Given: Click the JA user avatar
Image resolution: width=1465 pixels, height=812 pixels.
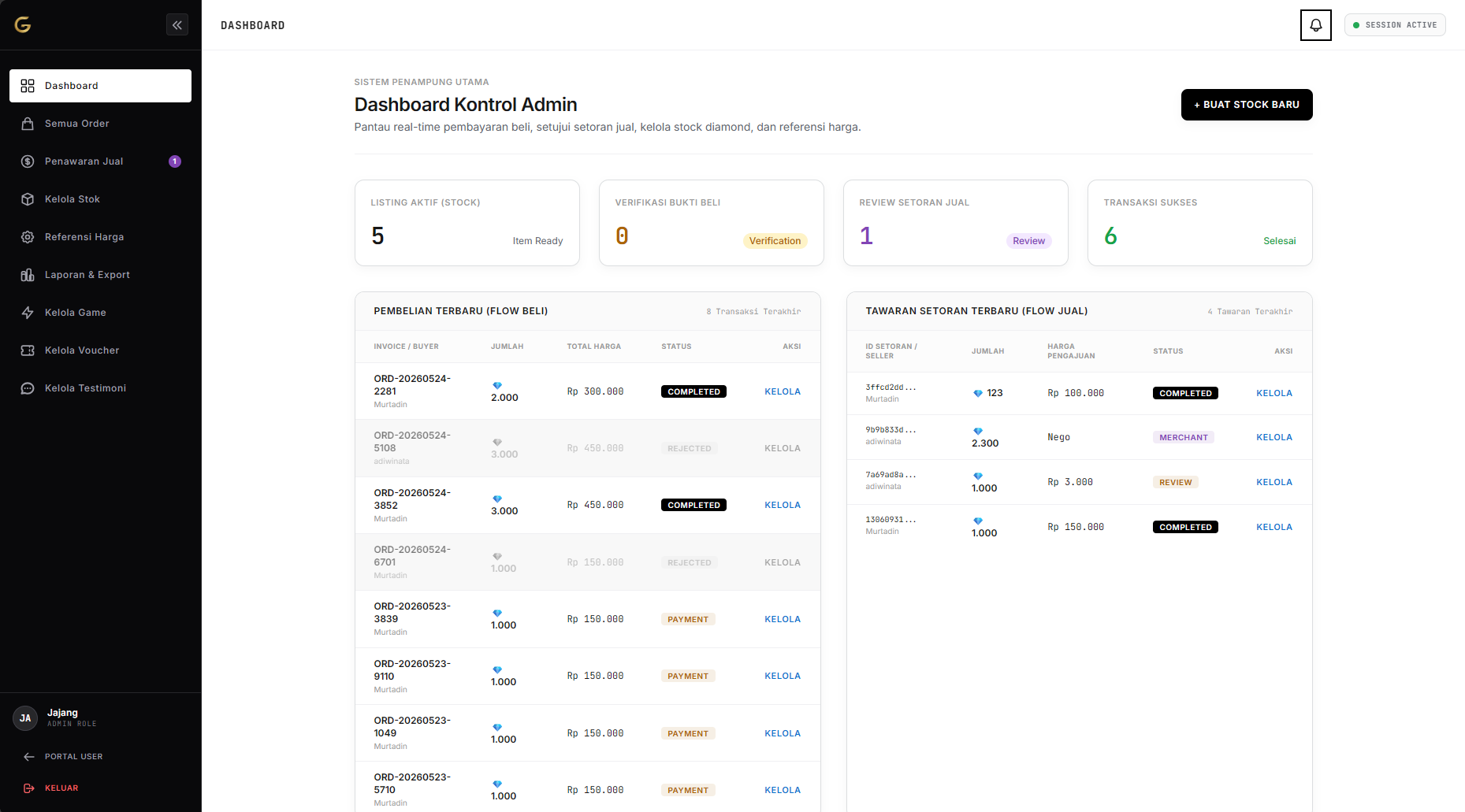Looking at the screenshot, I should click(x=25, y=718).
